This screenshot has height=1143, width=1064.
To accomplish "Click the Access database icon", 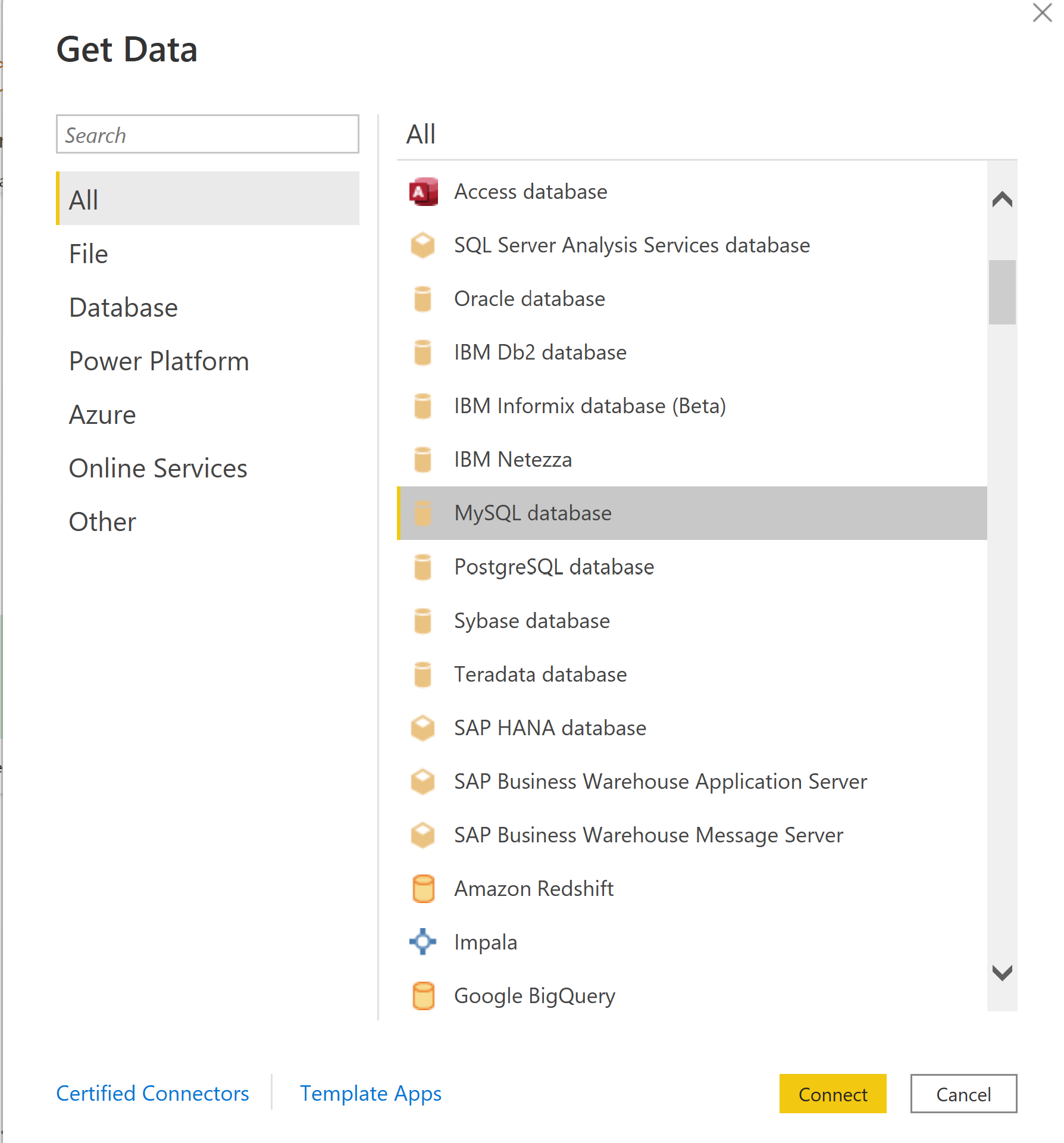I will tap(423, 192).
